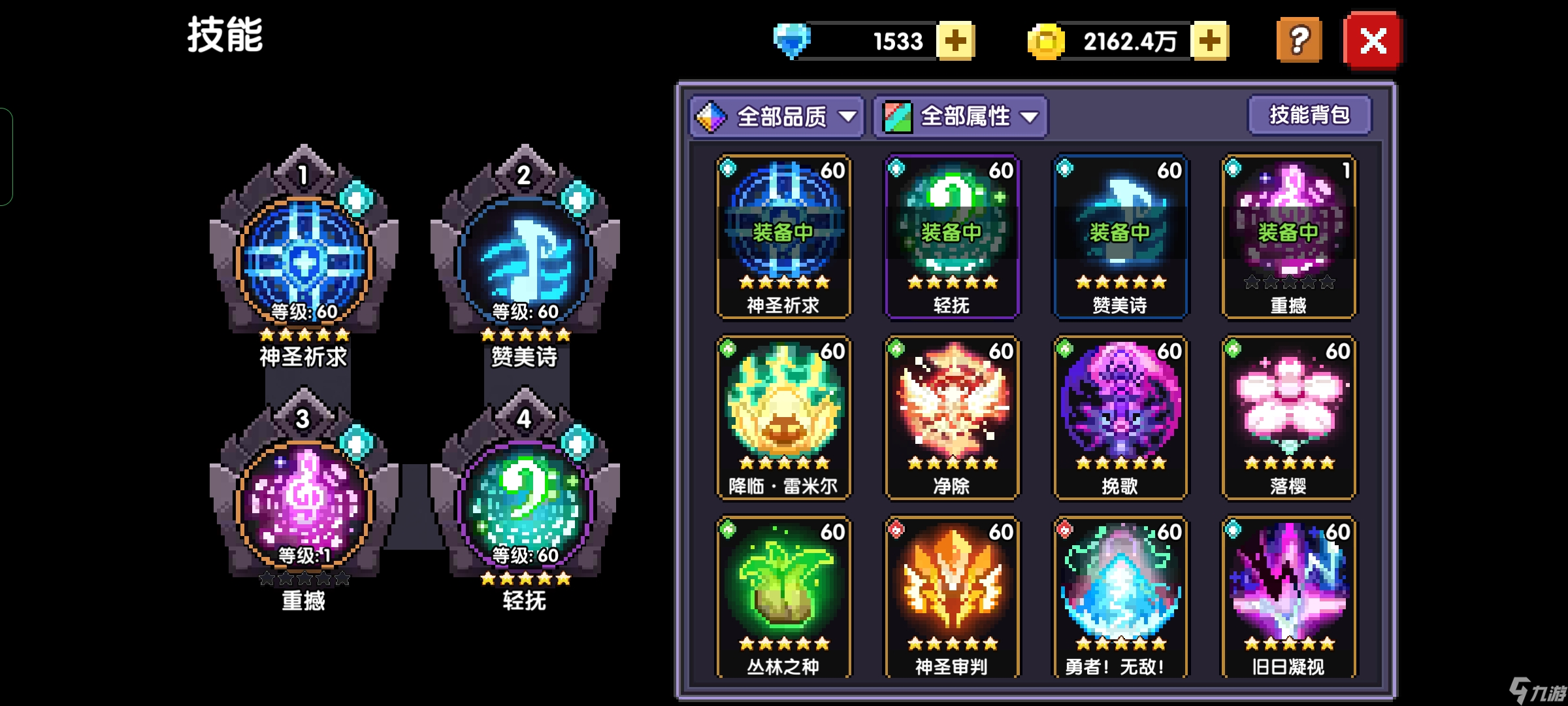Select the 丛林之种 skill card
The height and width of the screenshot is (706, 1568).
(x=783, y=597)
